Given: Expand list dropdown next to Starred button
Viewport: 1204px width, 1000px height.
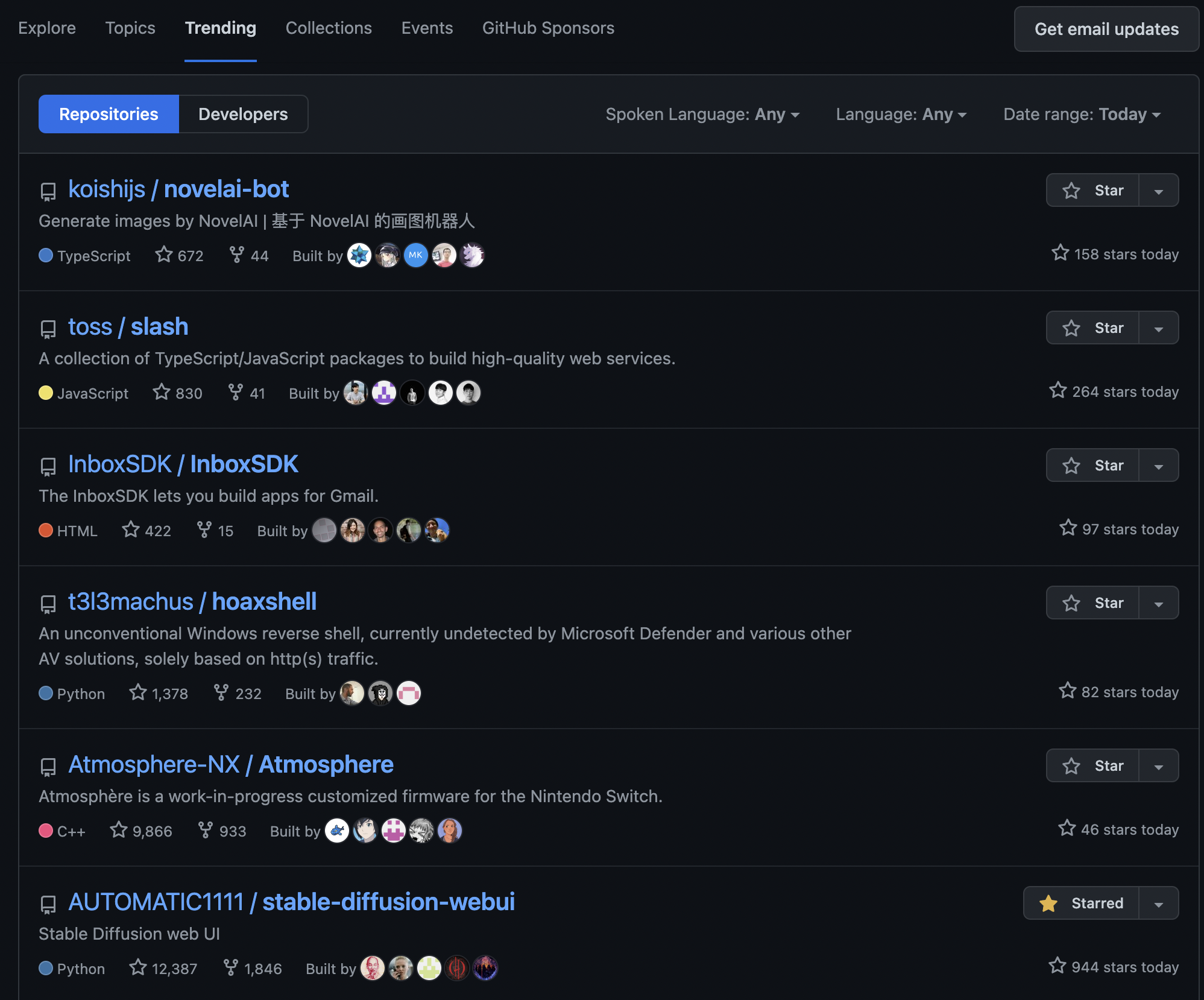Looking at the screenshot, I should (1158, 903).
